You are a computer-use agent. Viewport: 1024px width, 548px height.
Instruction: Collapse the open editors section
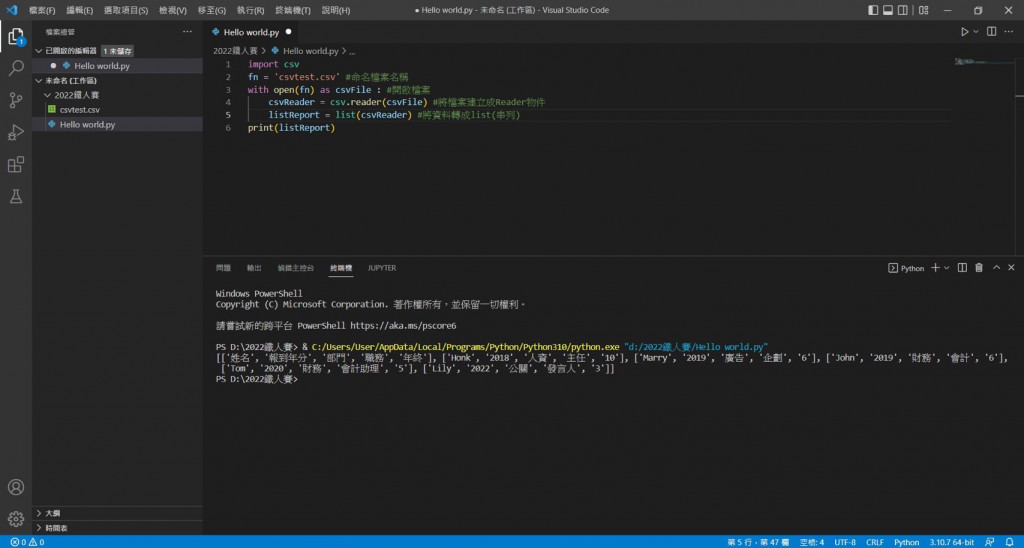pos(39,50)
